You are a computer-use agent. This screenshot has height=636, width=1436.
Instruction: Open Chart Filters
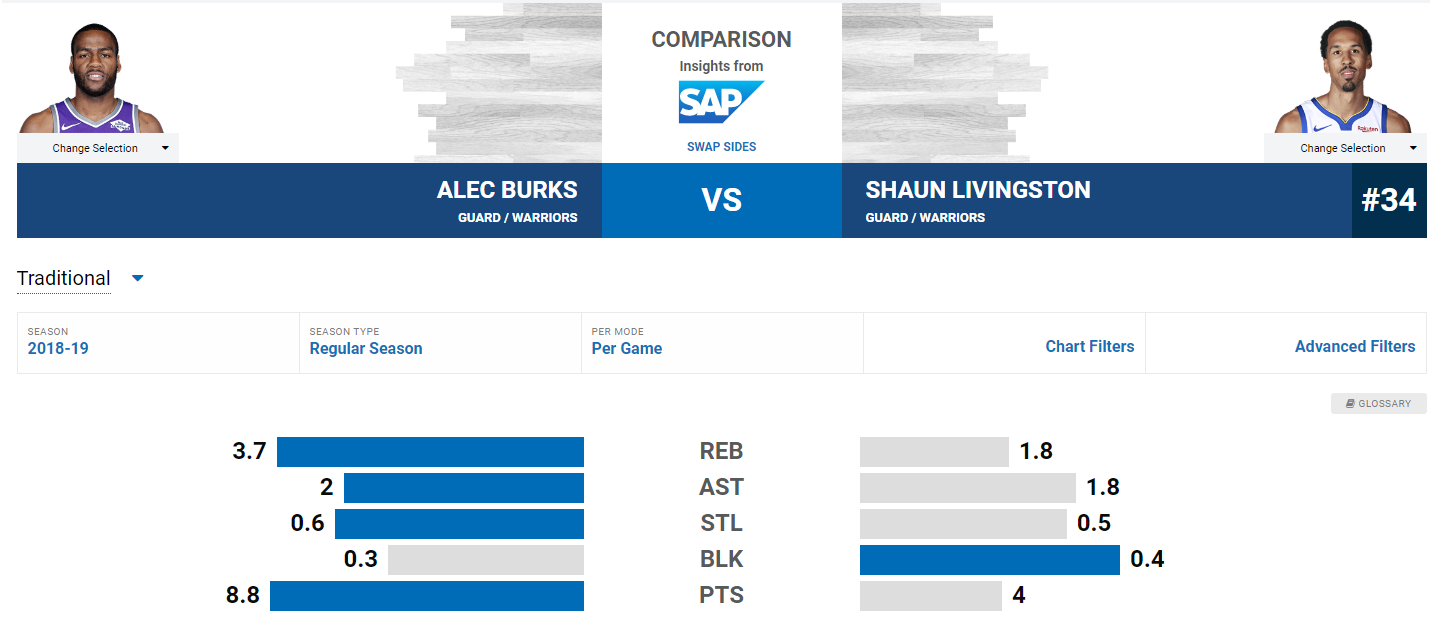tap(1090, 347)
